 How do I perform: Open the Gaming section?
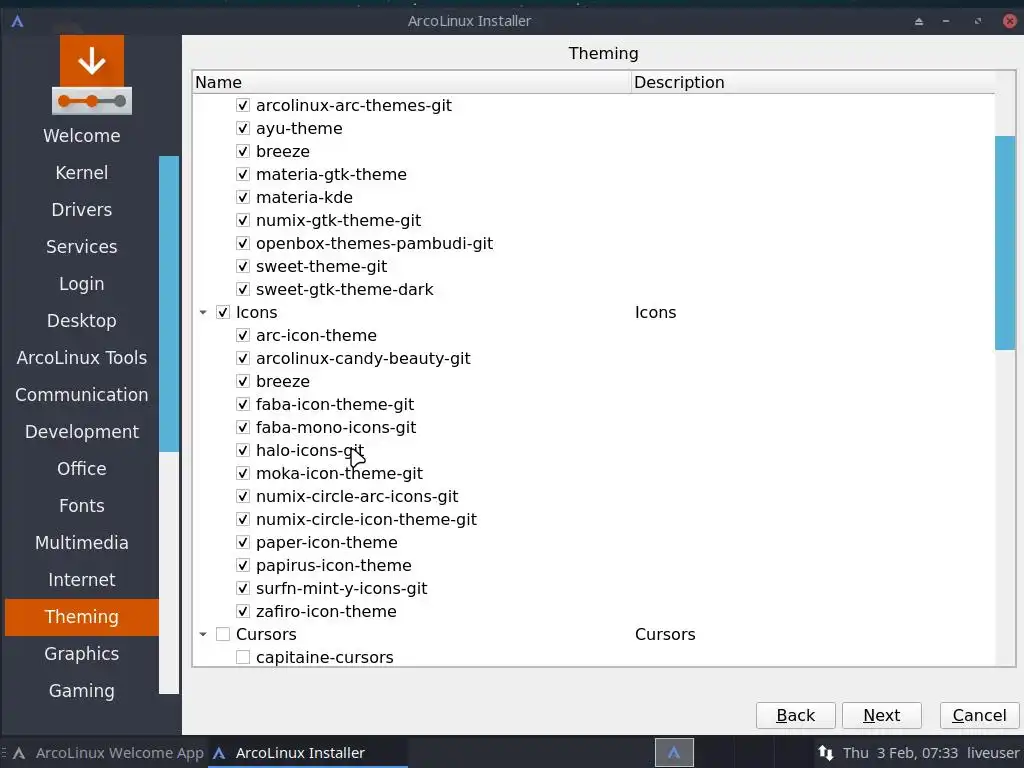tap(82, 691)
